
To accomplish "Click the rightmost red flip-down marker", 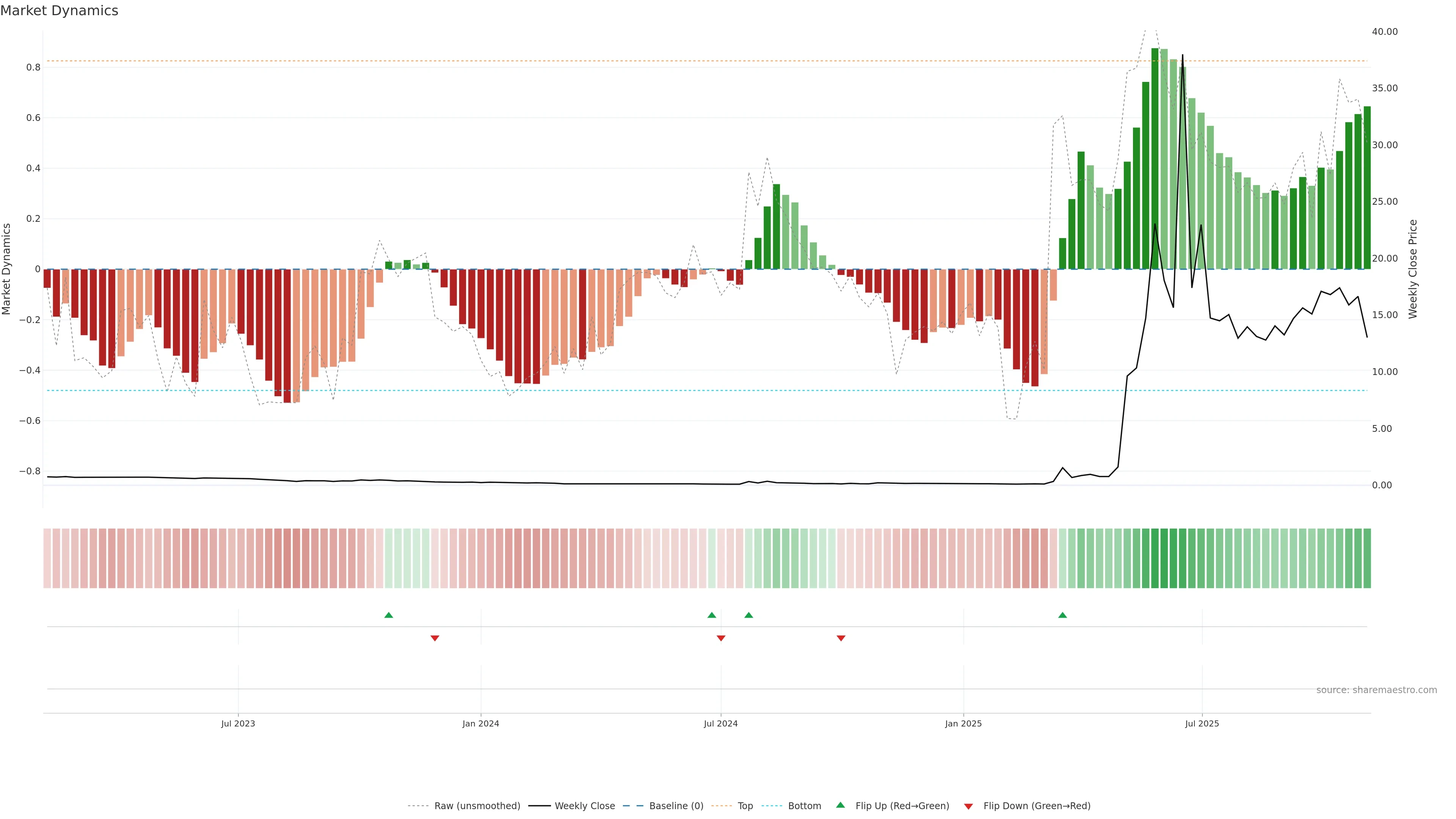I will [841, 638].
